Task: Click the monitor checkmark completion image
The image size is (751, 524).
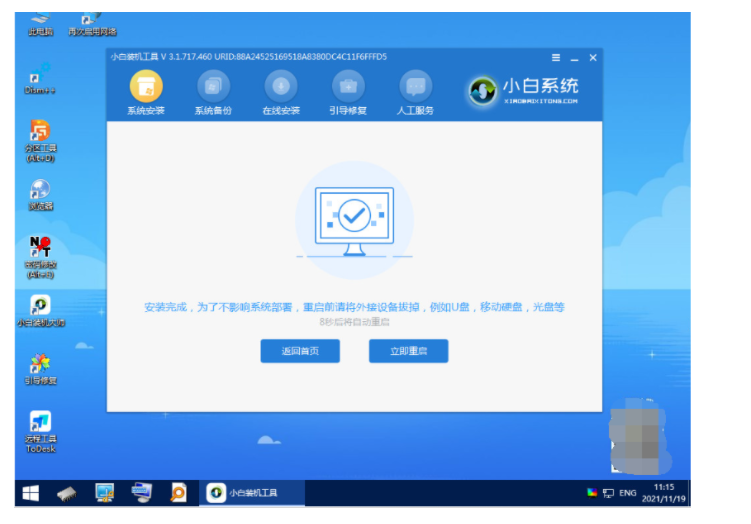Action: (354, 220)
